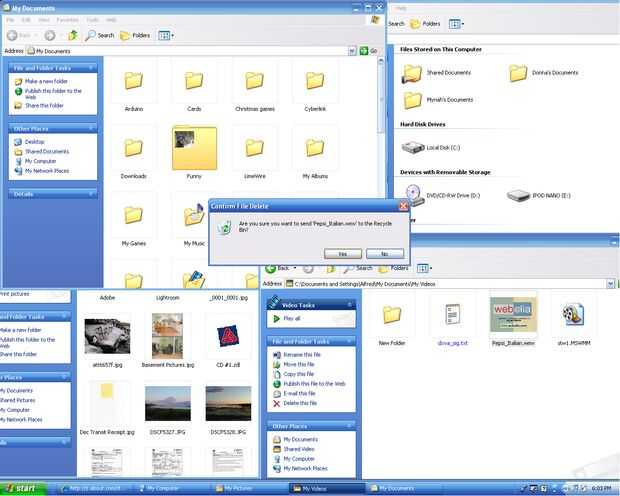
Task: Select the Pepsi_Italian.wmv video thumbnail
Action: tap(513, 314)
